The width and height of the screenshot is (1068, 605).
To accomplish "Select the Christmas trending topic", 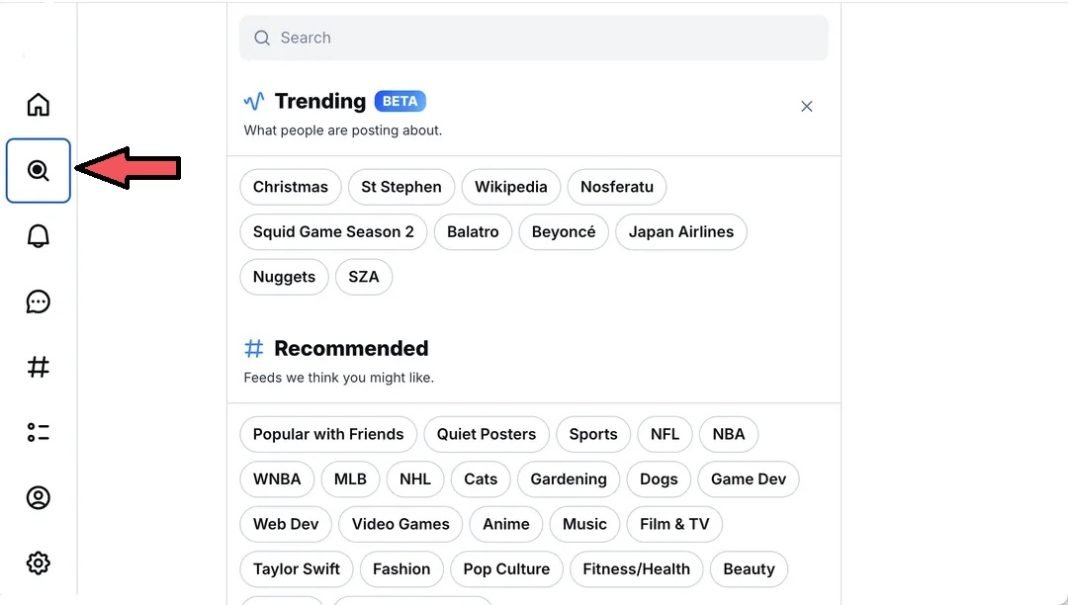I will 290,187.
